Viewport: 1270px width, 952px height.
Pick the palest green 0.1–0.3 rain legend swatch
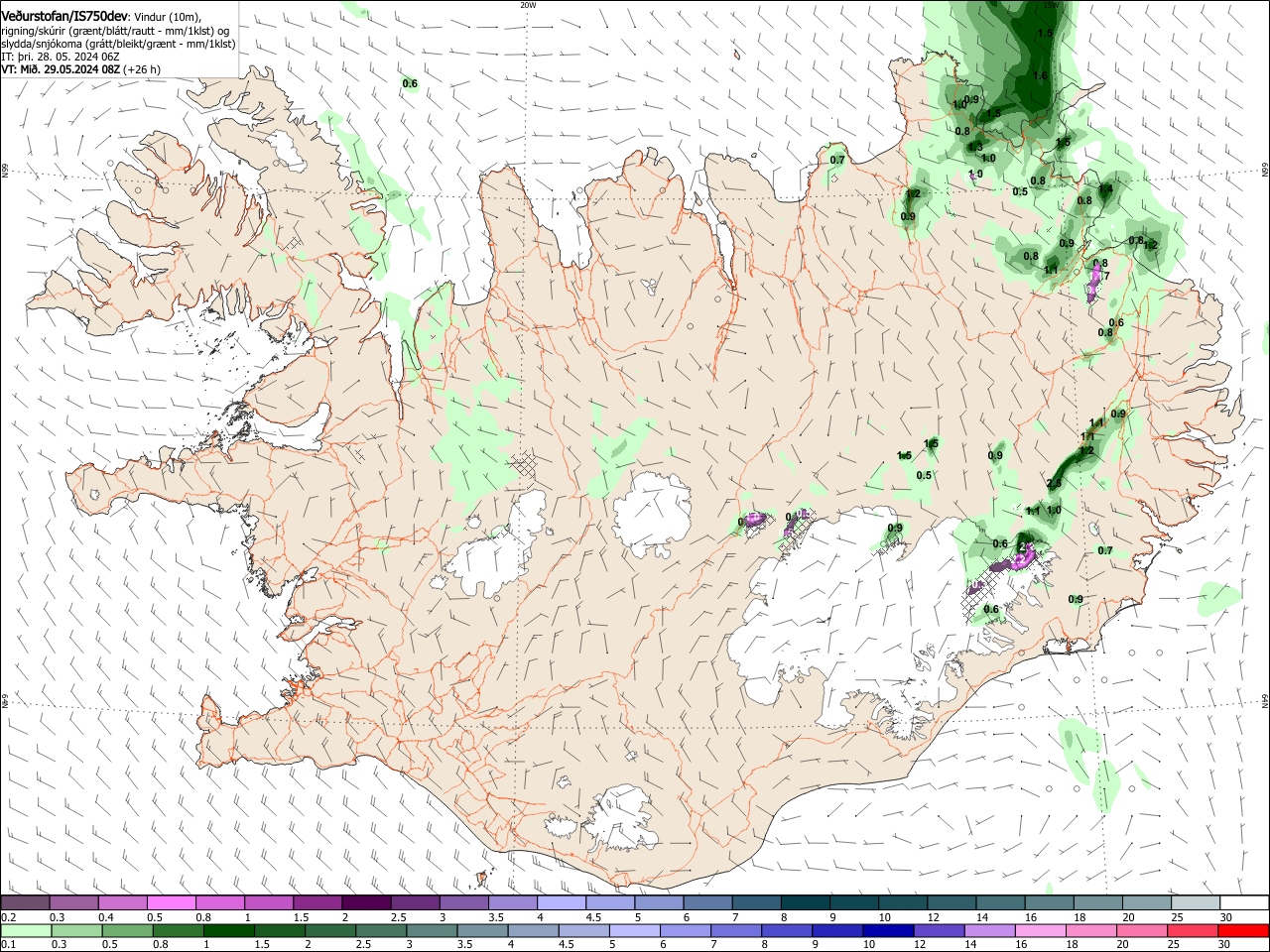[x=26, y=930]
